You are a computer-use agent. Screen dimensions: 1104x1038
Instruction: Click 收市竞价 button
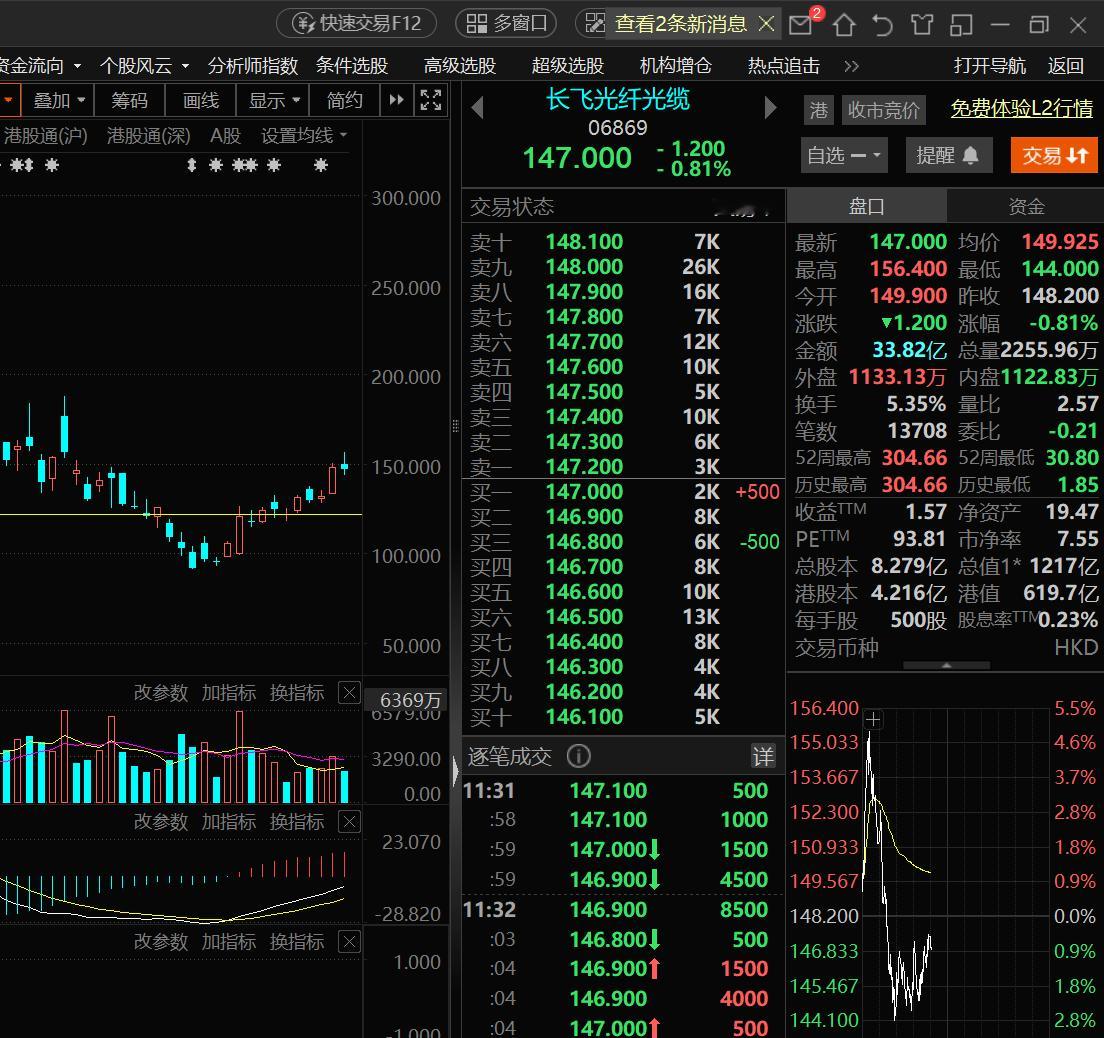point(884,110)
